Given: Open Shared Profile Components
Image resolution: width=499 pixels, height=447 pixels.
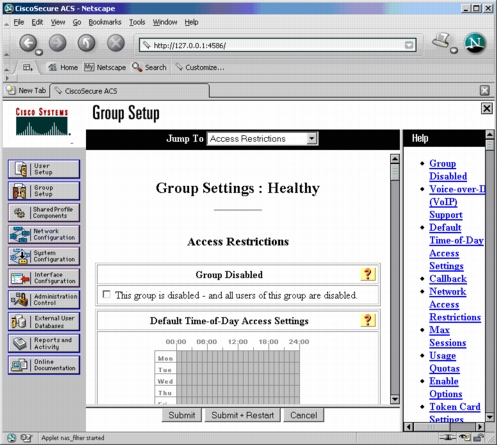Looking at the screenshot, I should (x=44, y=213).
